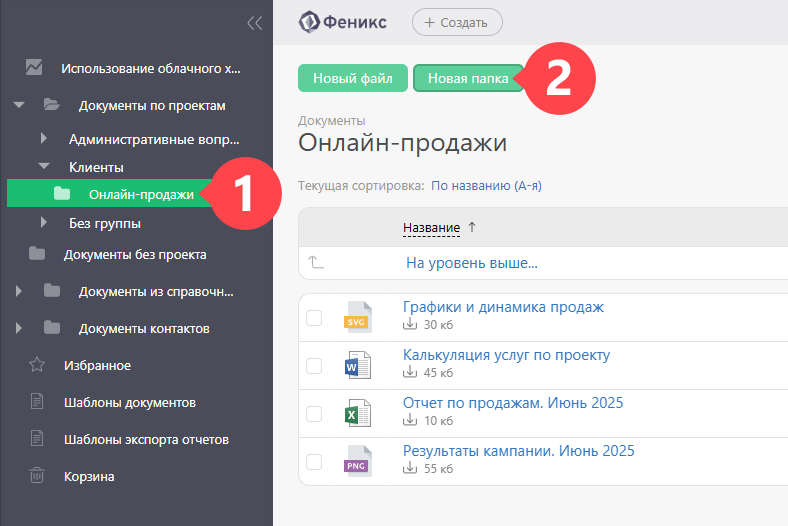Select Без группы tree item
The height and width of the screenshot is (526, 788).
pyautogui.click(x=105, y=223)
